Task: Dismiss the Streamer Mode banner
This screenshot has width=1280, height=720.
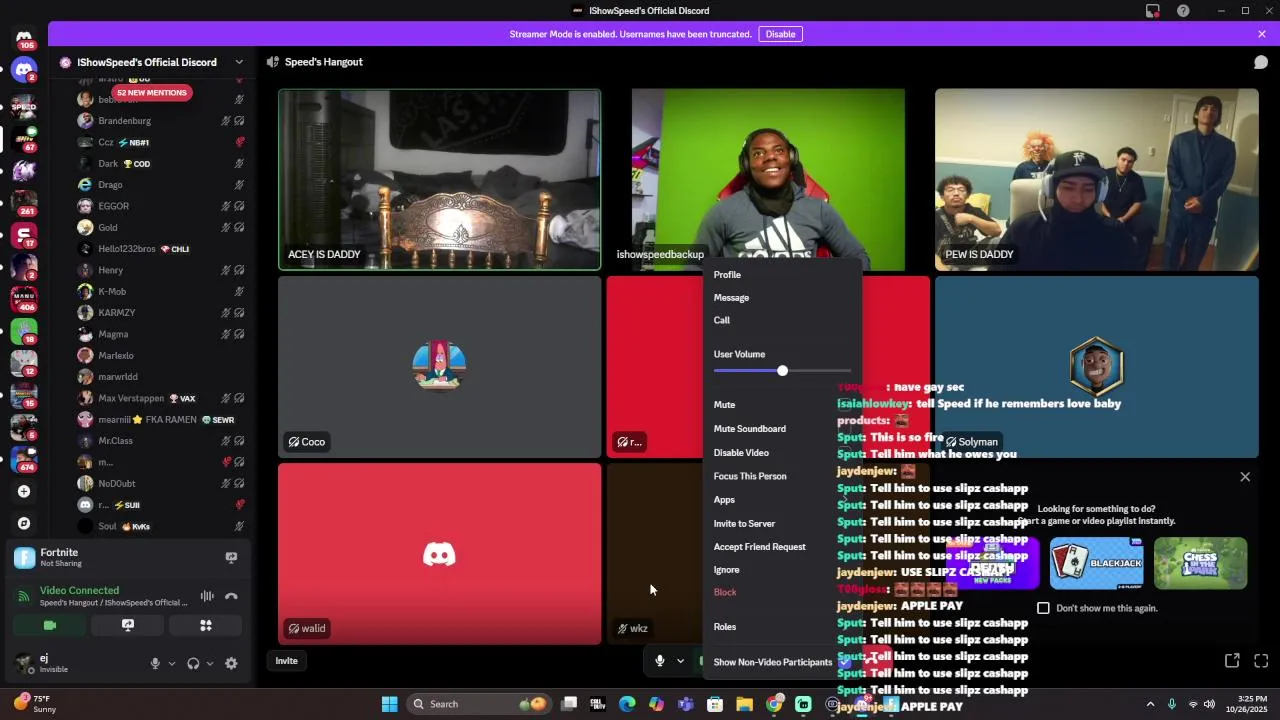Action: click(1262, 34)
